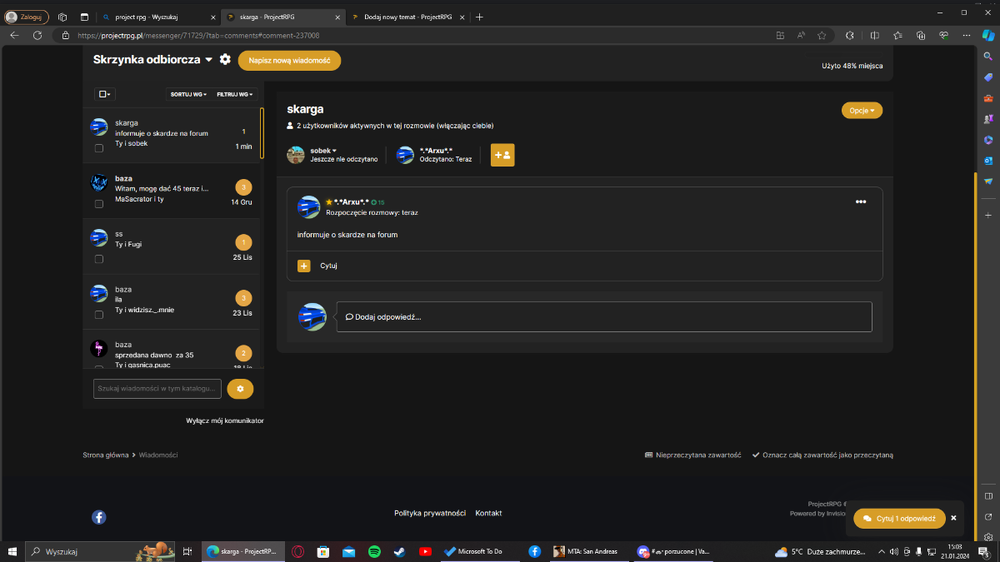Open the Polityka prywatności footer link
The width and height of the screenshot is (1000, 562).
pos(430,513)
